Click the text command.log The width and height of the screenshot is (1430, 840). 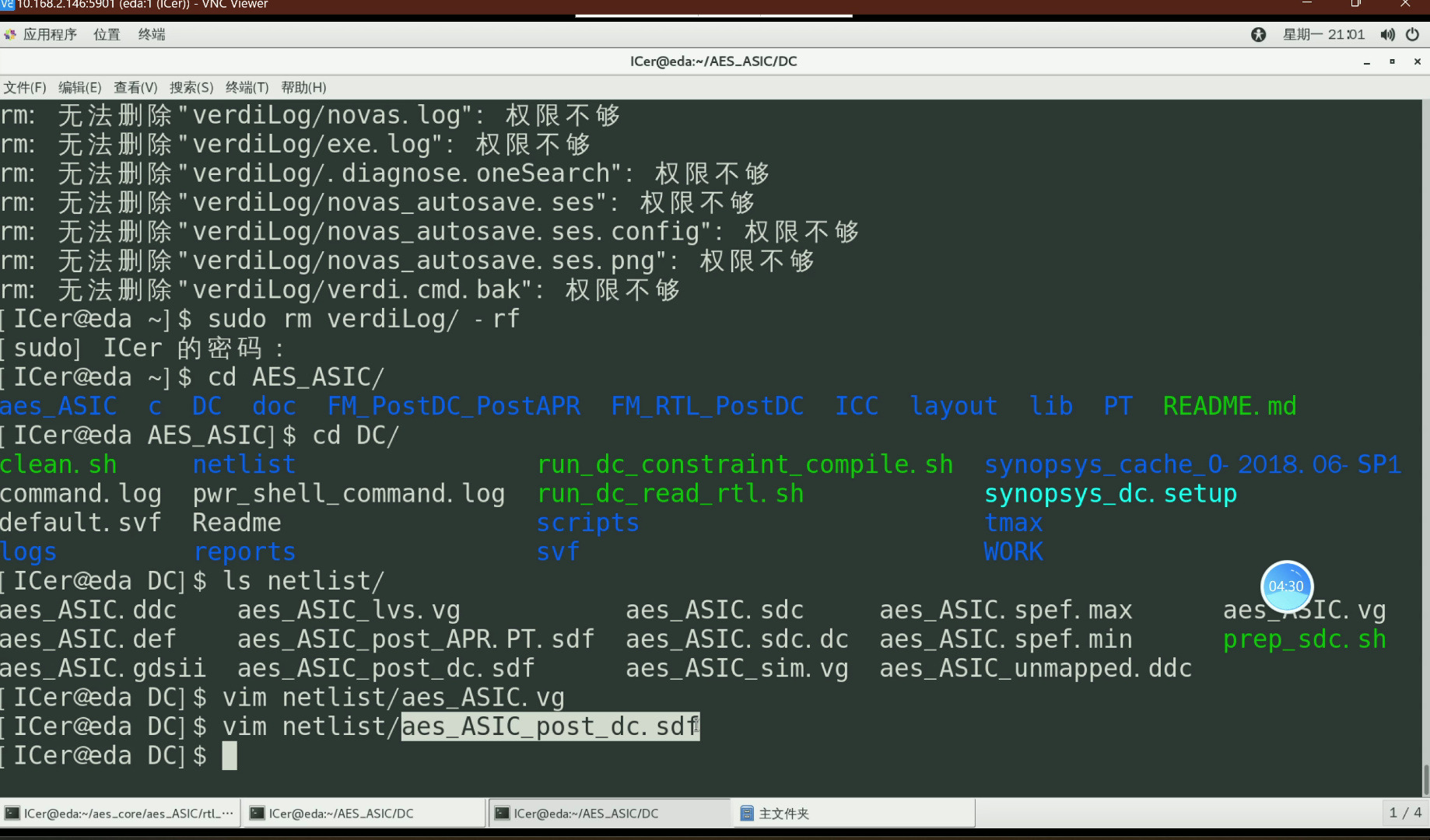81,494
